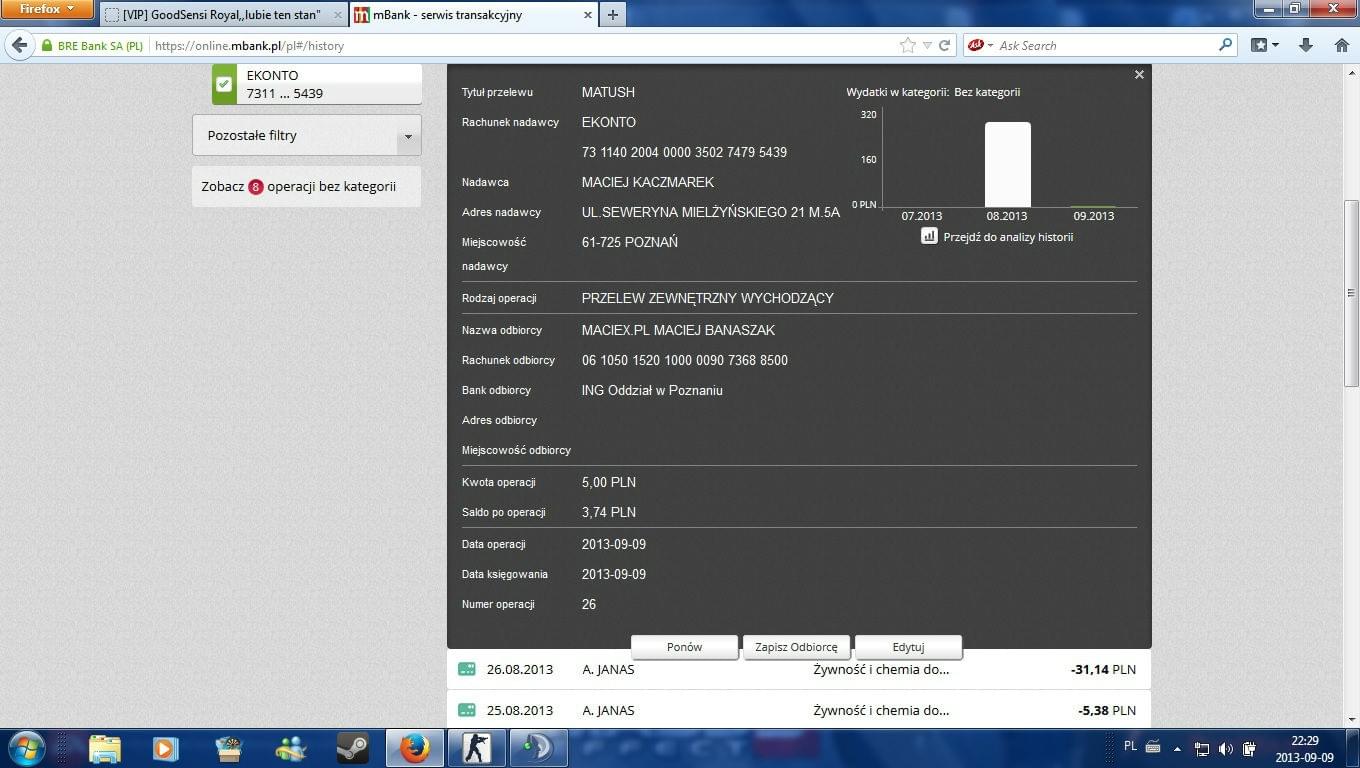Click the recipient name MACIEX.PL MACIEJ BANASZAK
The height and width of the screenshot is (768, 1360).
(678, 330)
